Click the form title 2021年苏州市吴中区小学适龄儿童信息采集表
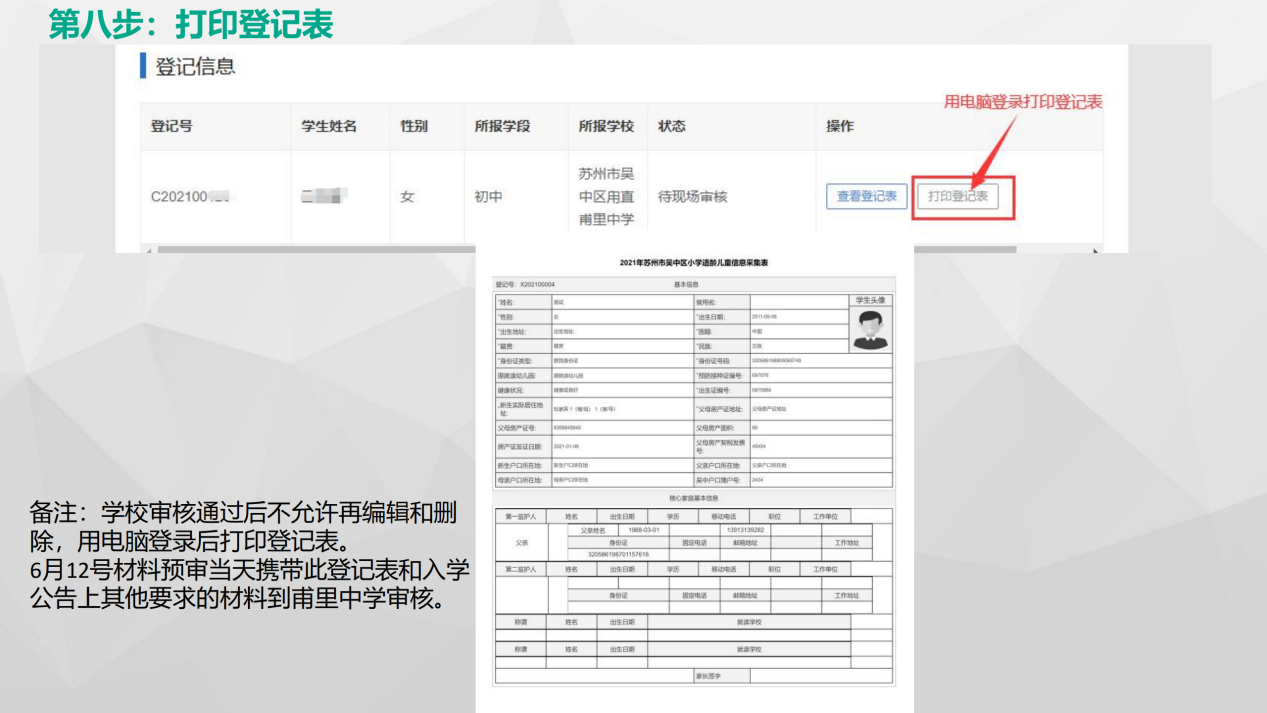The height and width of the screenshot is (713, 1267). pos(691,262)
